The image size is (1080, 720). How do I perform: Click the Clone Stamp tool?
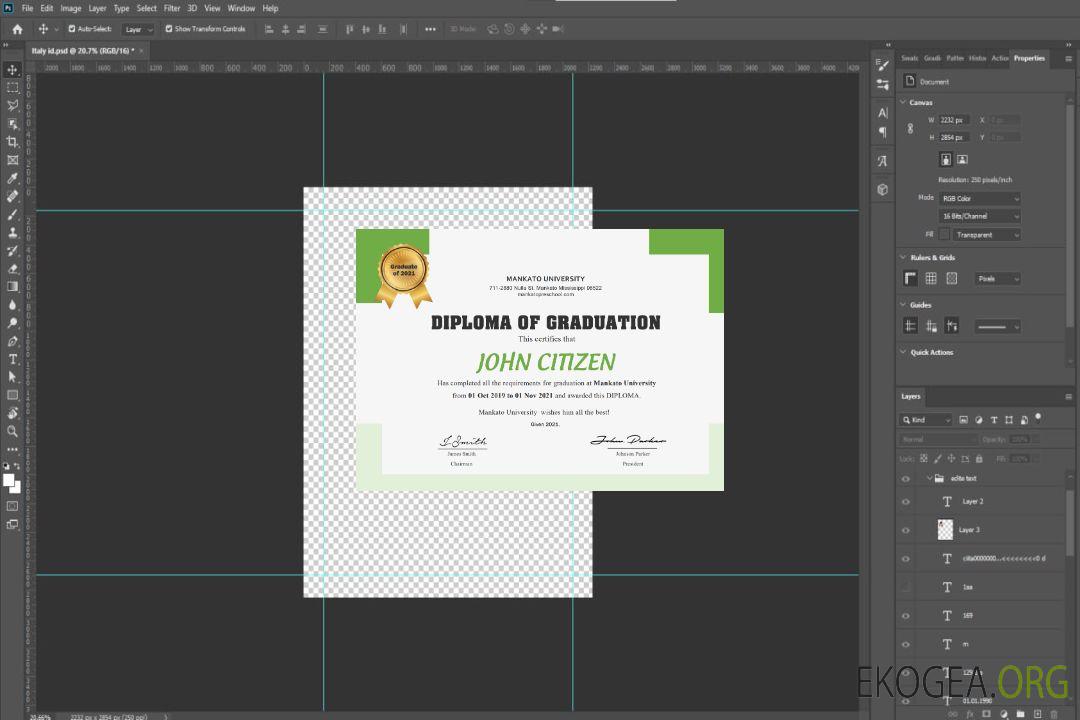point(13,233)
